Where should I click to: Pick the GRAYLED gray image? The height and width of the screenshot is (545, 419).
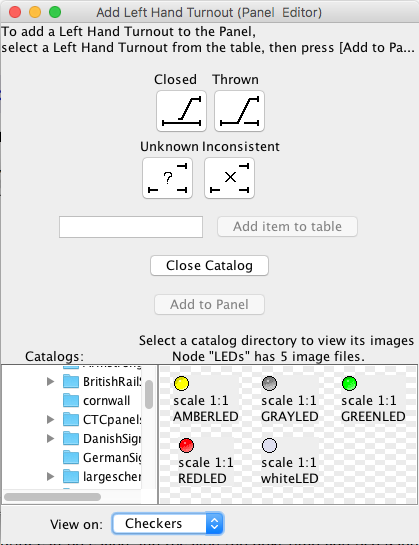(x=269, y=383)
